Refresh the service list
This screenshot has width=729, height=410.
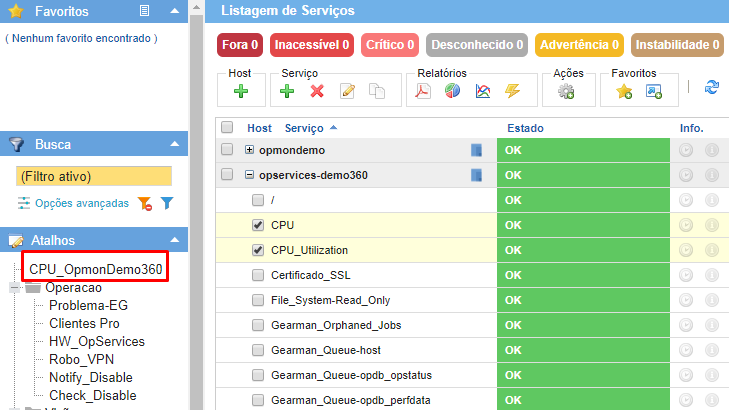pos(712,88)
